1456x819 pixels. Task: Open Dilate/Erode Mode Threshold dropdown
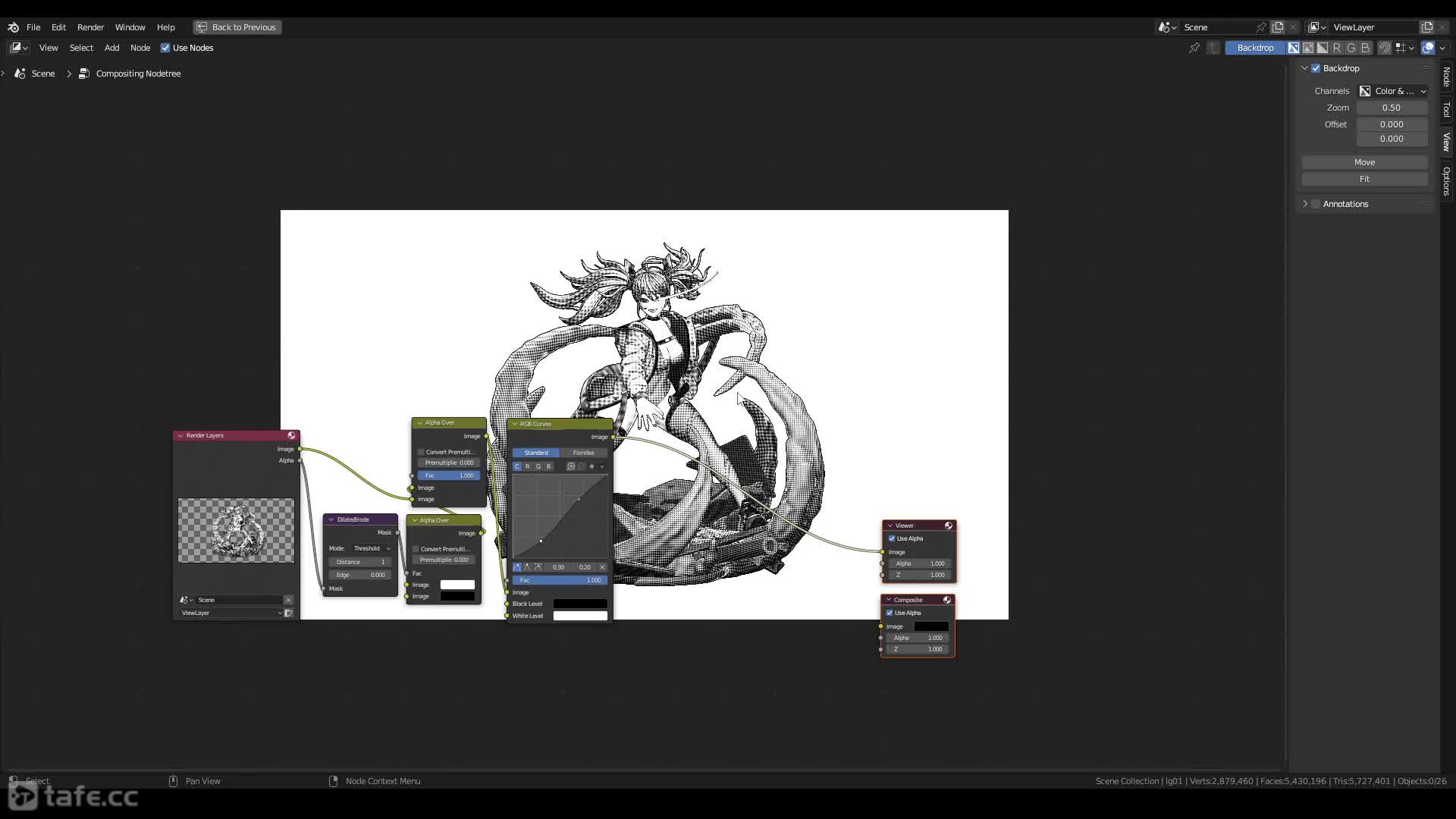[371, 548]
